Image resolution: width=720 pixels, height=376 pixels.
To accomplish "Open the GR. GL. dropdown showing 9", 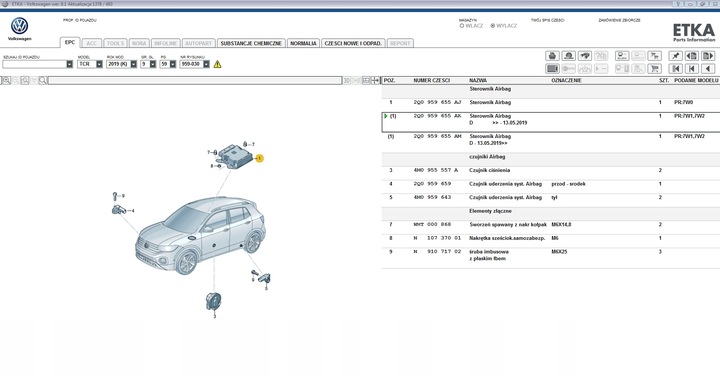I will [x=153, y=64].
